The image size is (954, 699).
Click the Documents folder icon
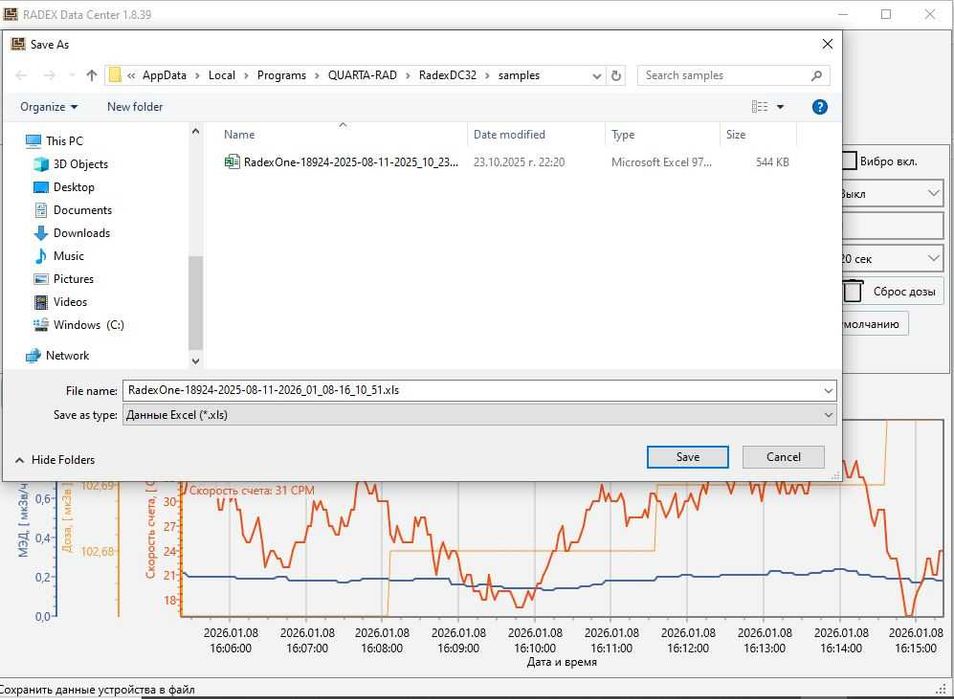coord(41,210)
